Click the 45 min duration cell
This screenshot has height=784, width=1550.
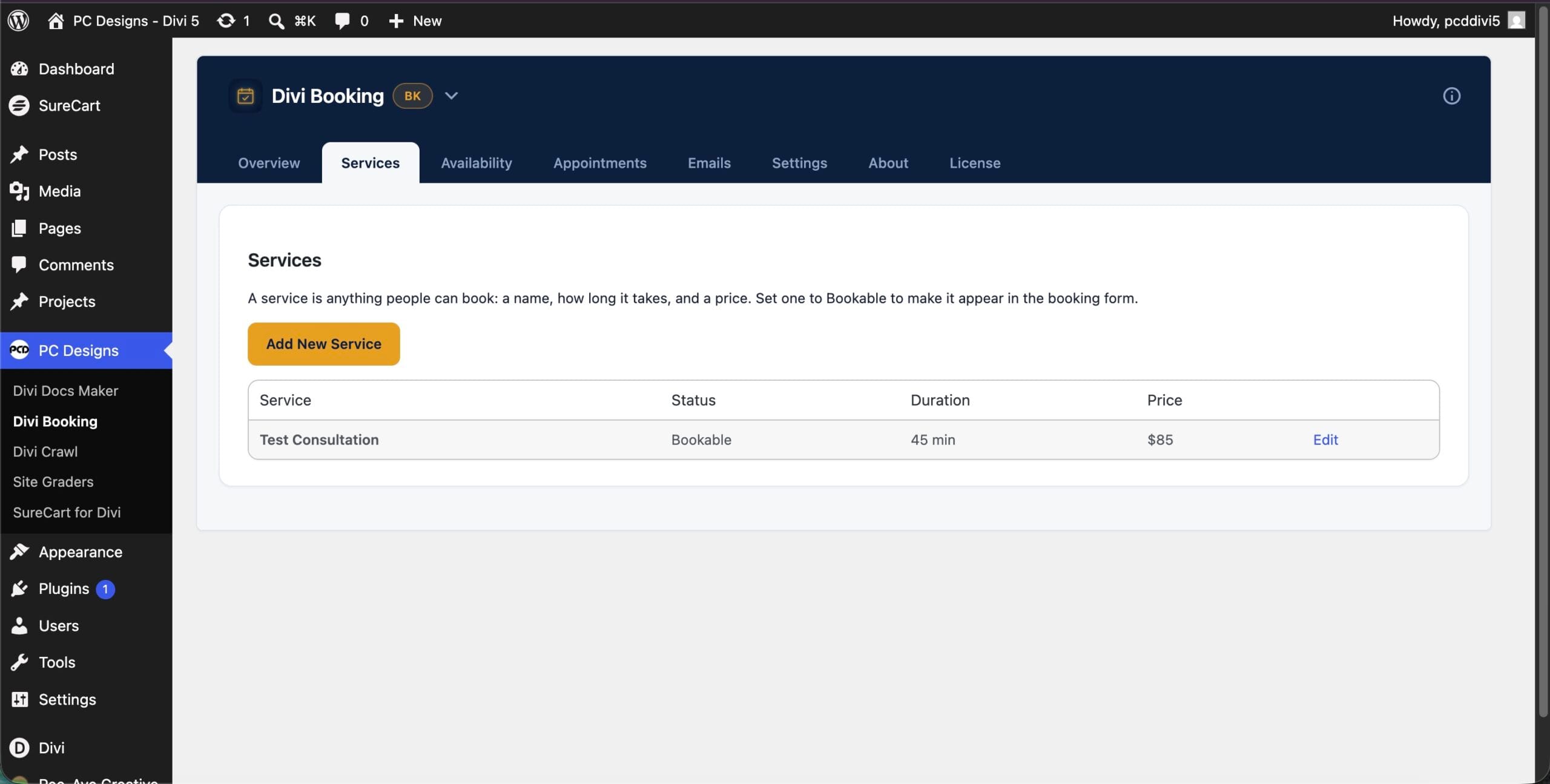coord(933,440)
